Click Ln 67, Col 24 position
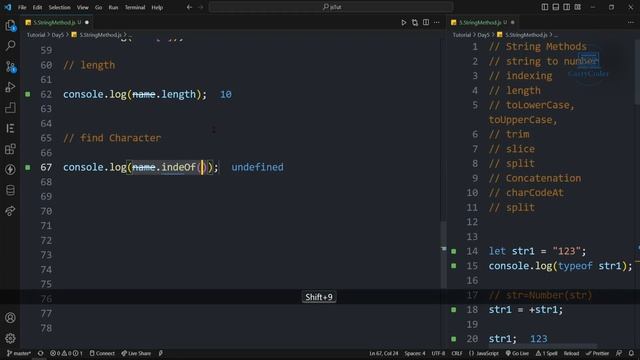This screenshot has width=640, height=360. tap(384, 353)
